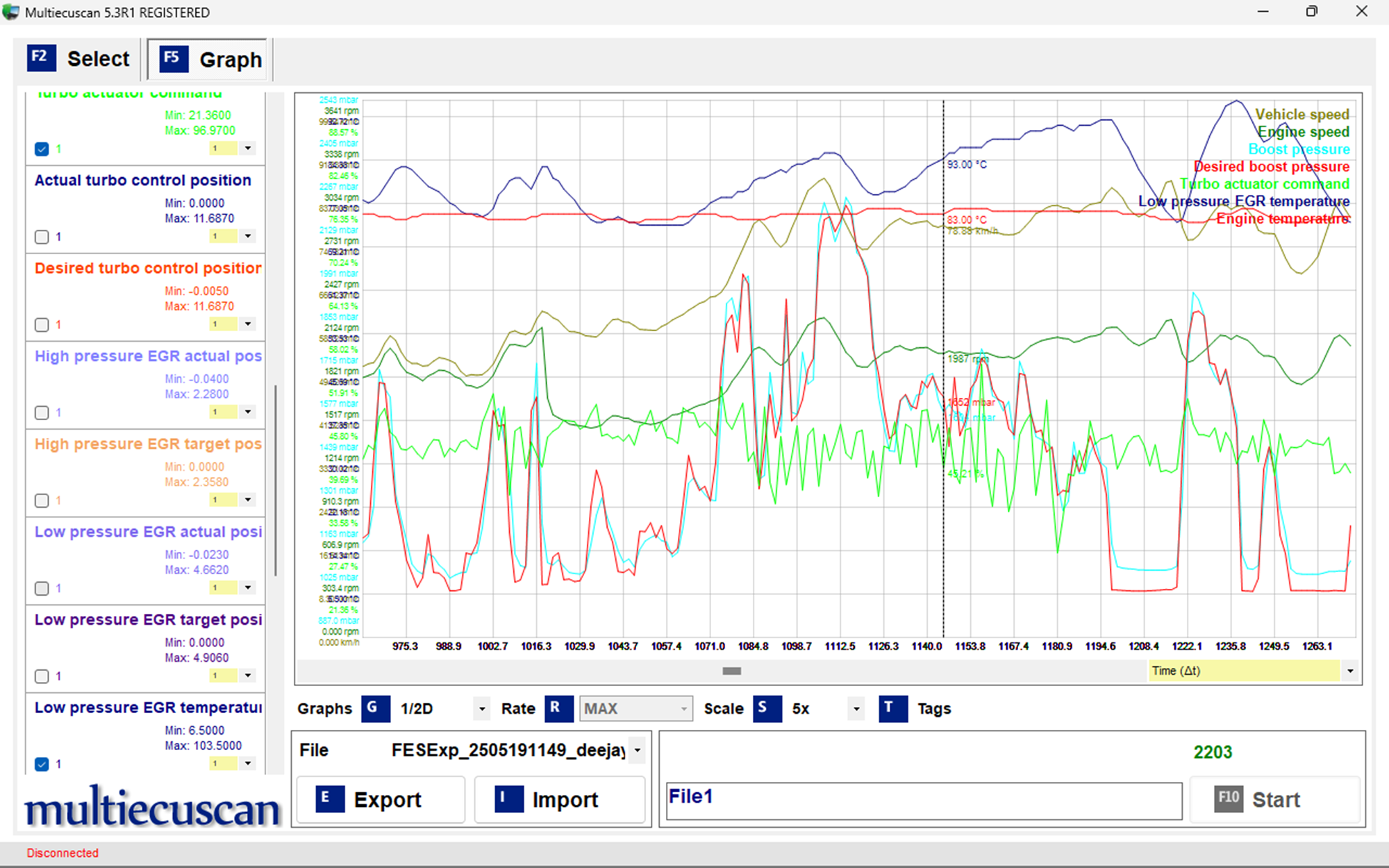Click the S shortcut icon for Scale
1389x868 pixels.
coord(767,708)
